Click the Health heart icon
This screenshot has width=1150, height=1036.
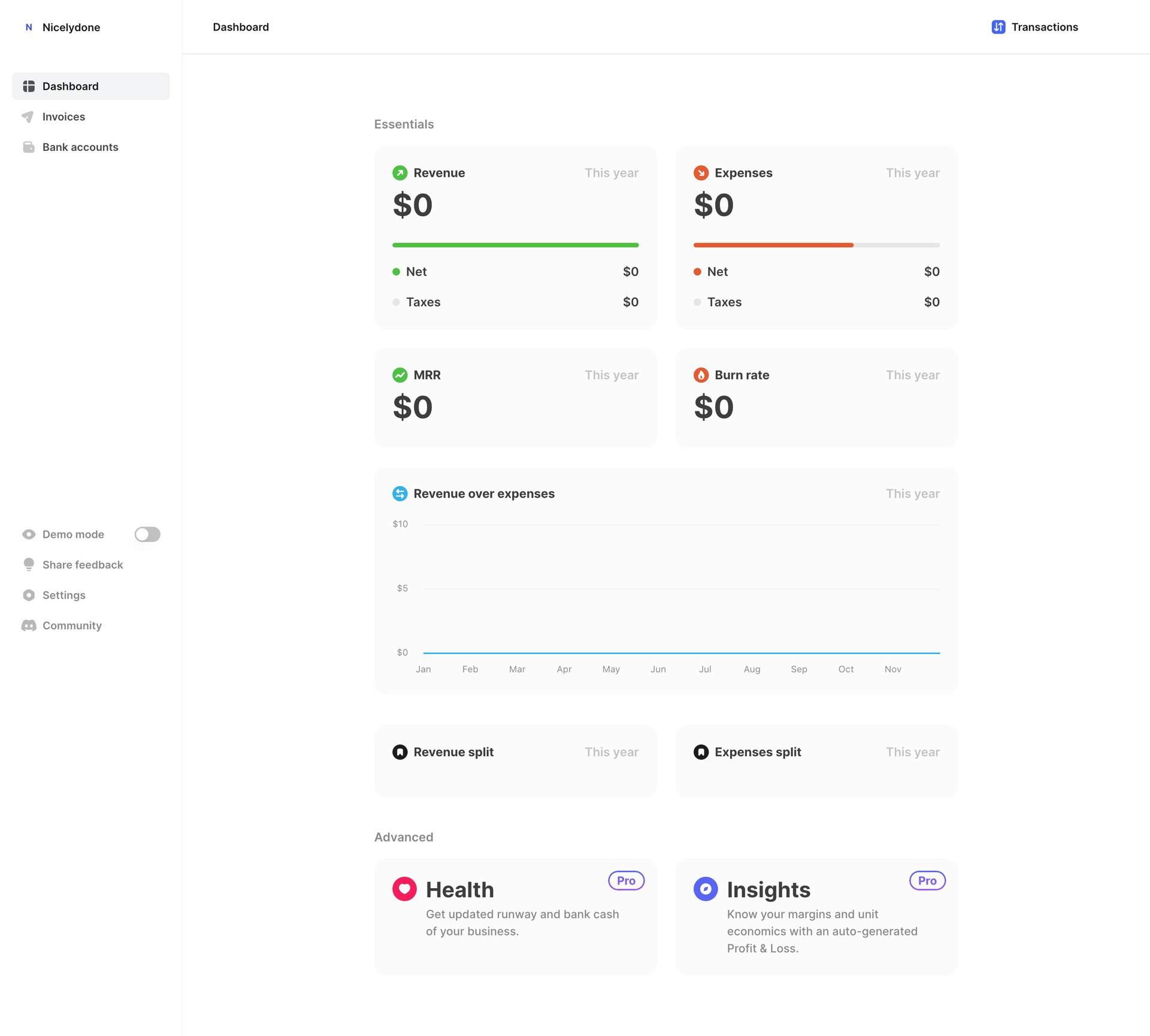point(404,889)
